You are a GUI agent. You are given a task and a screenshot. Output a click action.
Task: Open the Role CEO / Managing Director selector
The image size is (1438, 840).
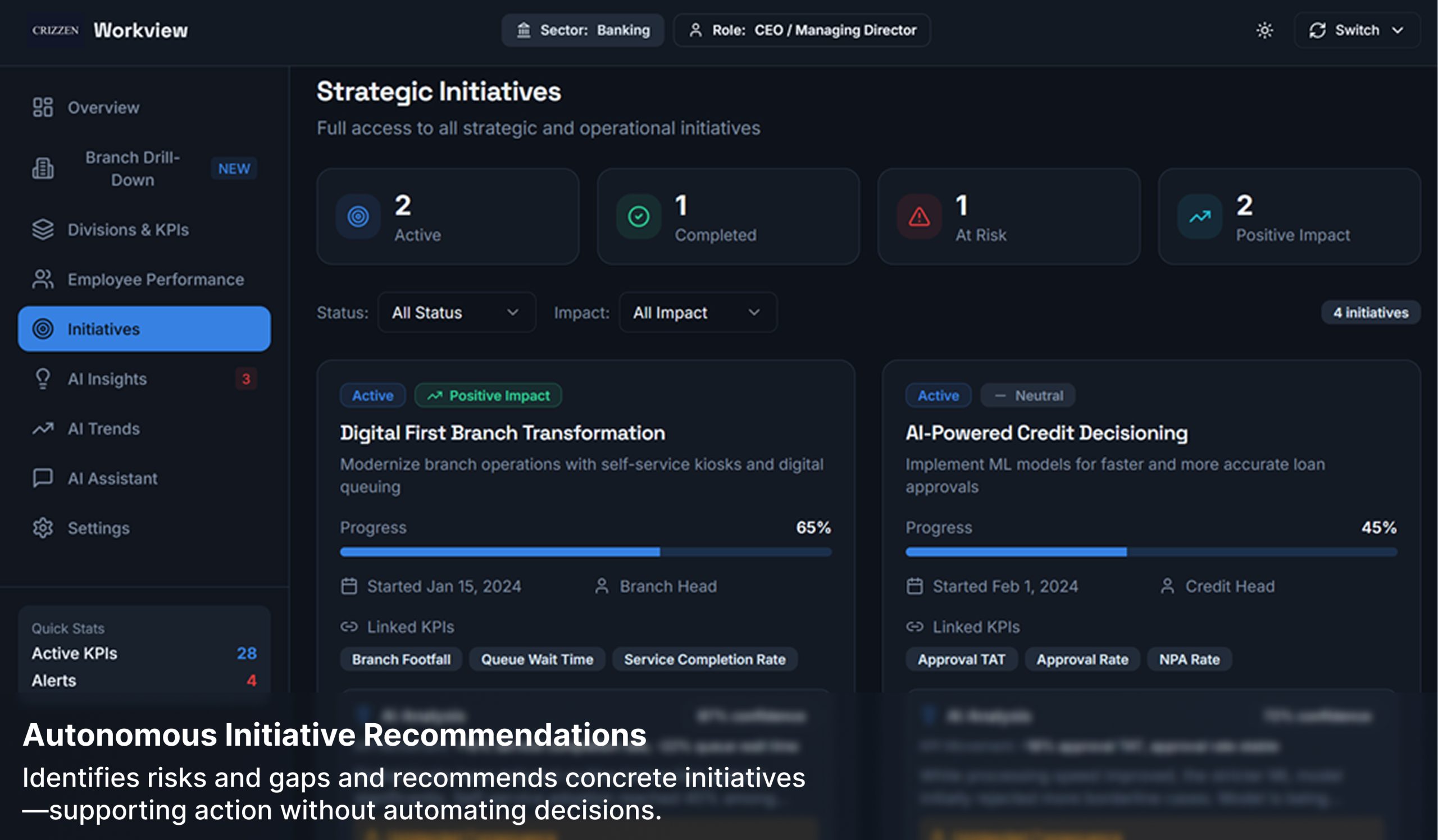point(802,30)
